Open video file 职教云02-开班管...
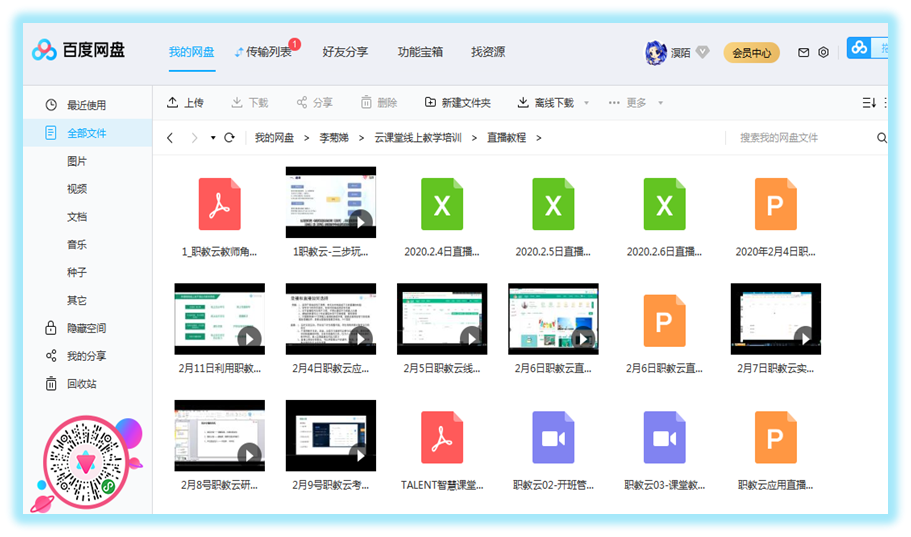This screenshot has height=537, width=911. click(x=553, y=437)
